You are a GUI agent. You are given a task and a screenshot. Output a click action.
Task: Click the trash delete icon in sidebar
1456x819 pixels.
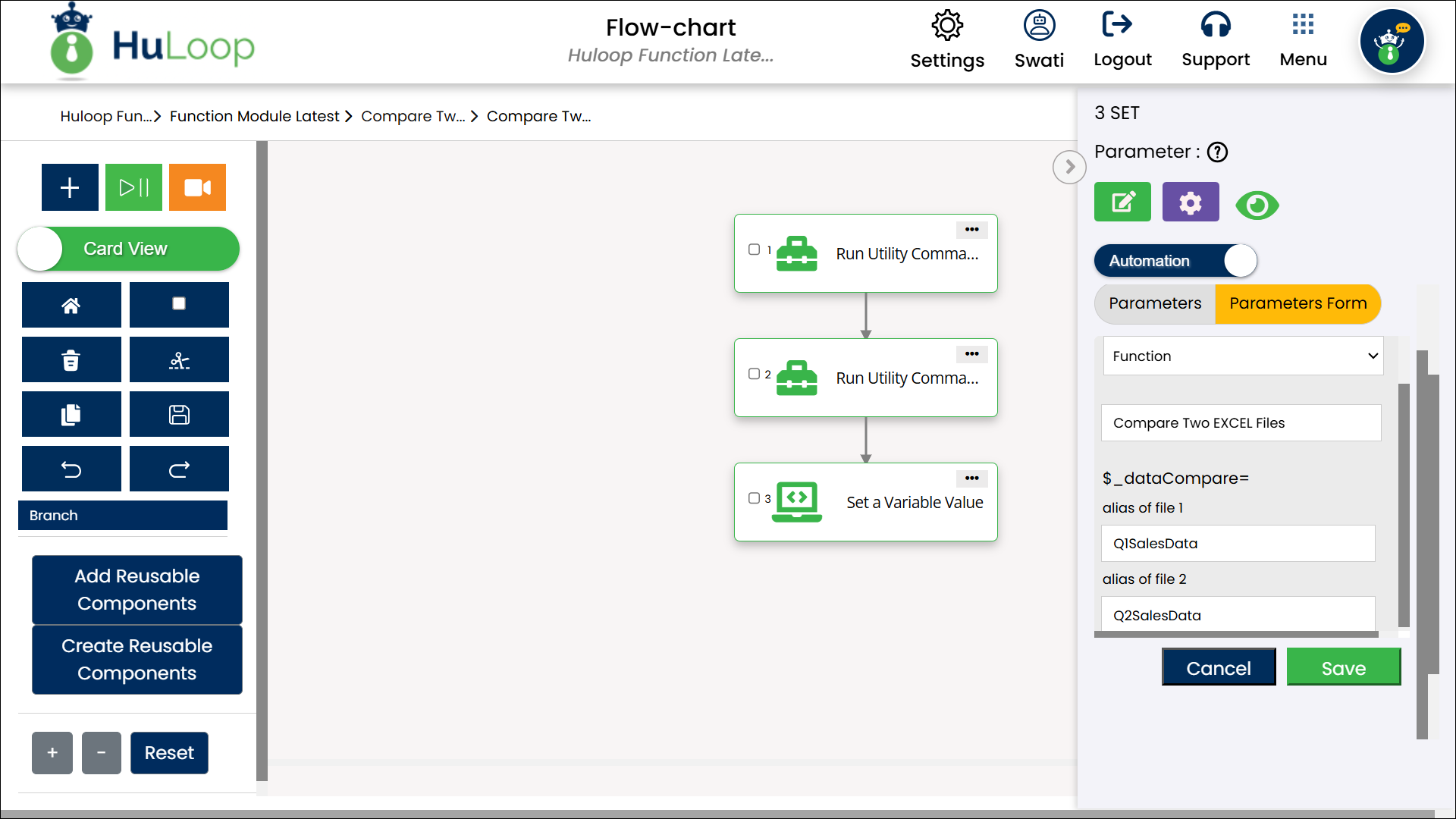point(71,360)
